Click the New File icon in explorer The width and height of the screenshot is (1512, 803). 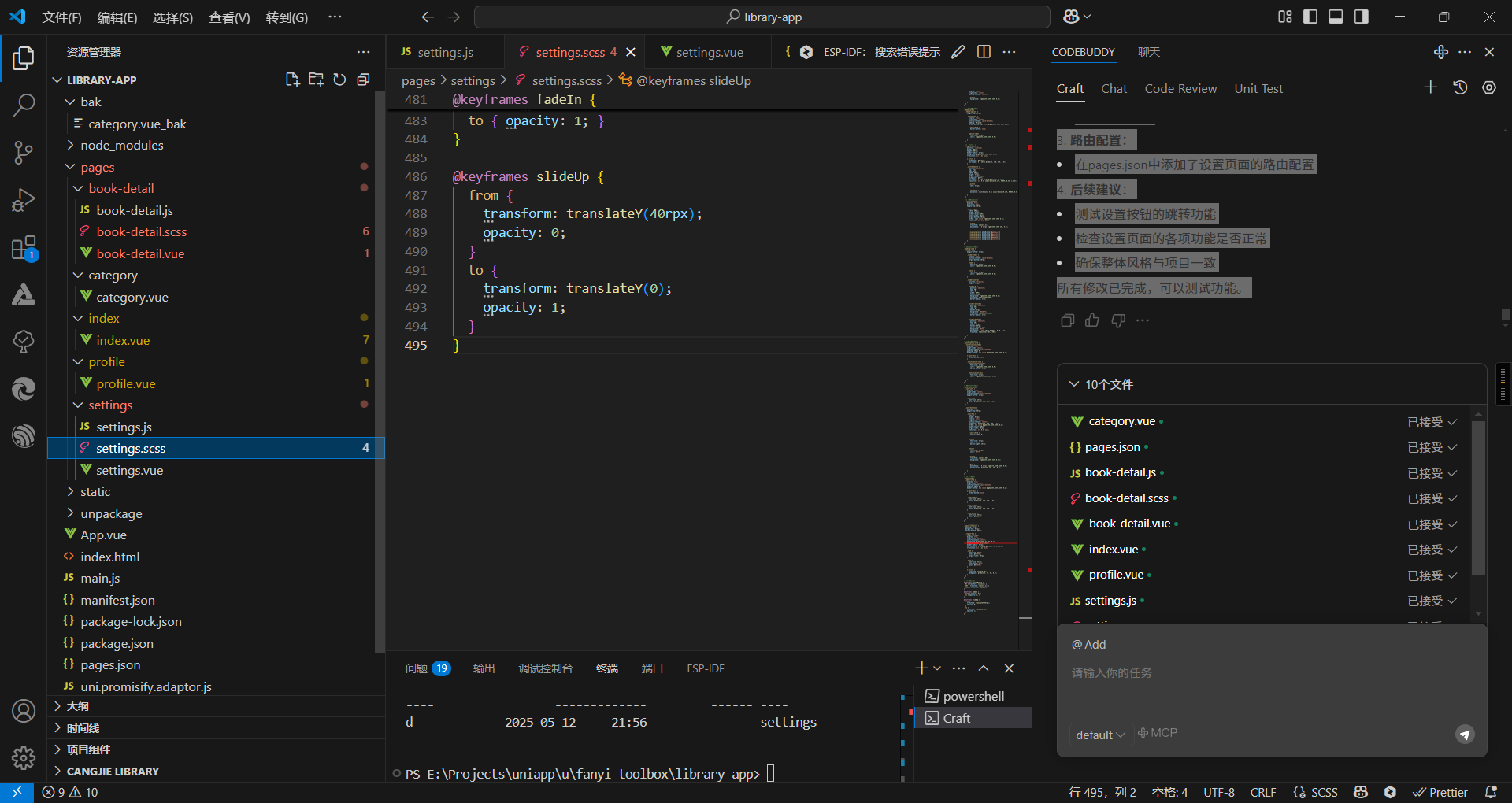292,80
